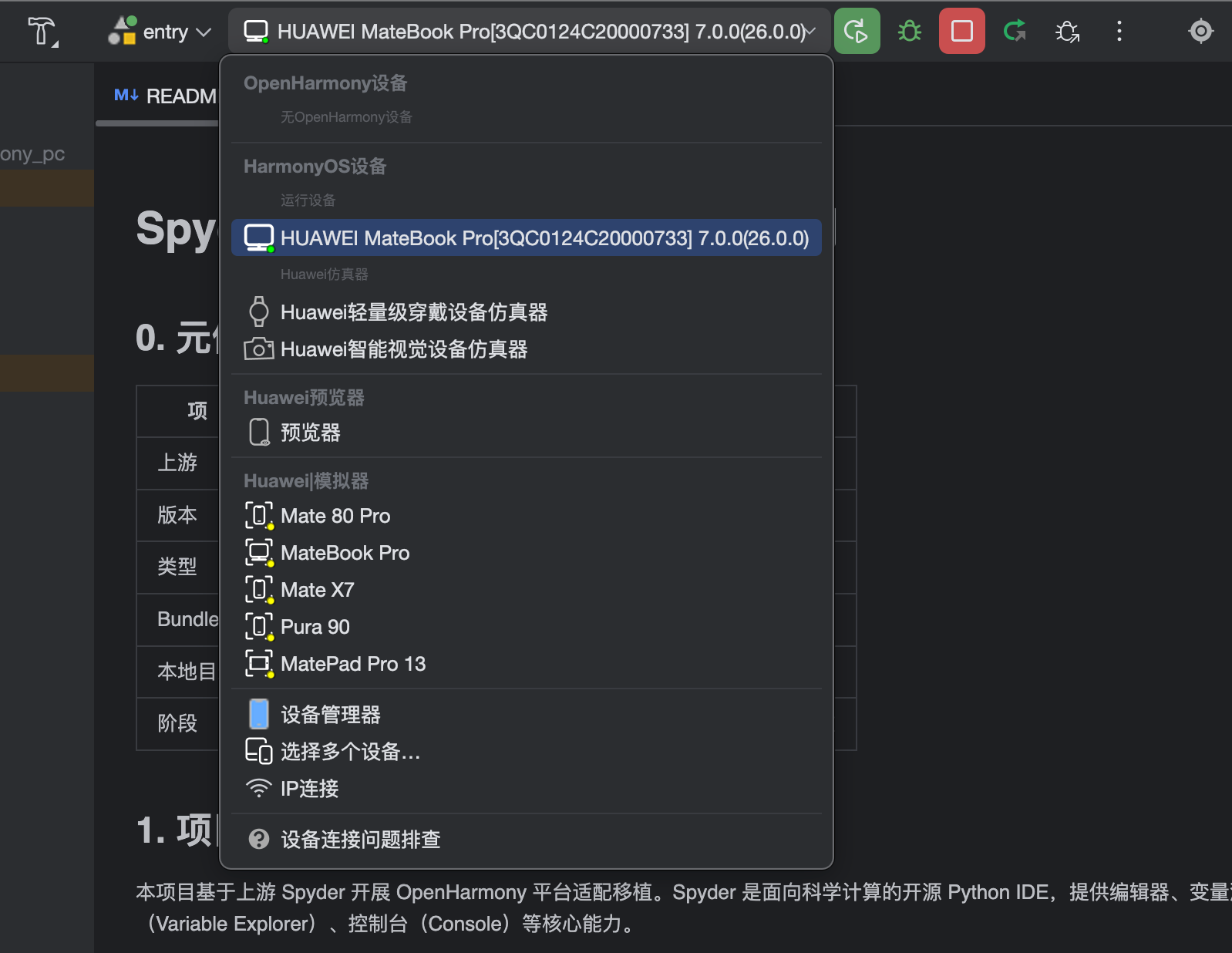1232x953 pixels.
Task: Click the target-shaped icon in the toolbar
Action: click(x=1200, y=32)
